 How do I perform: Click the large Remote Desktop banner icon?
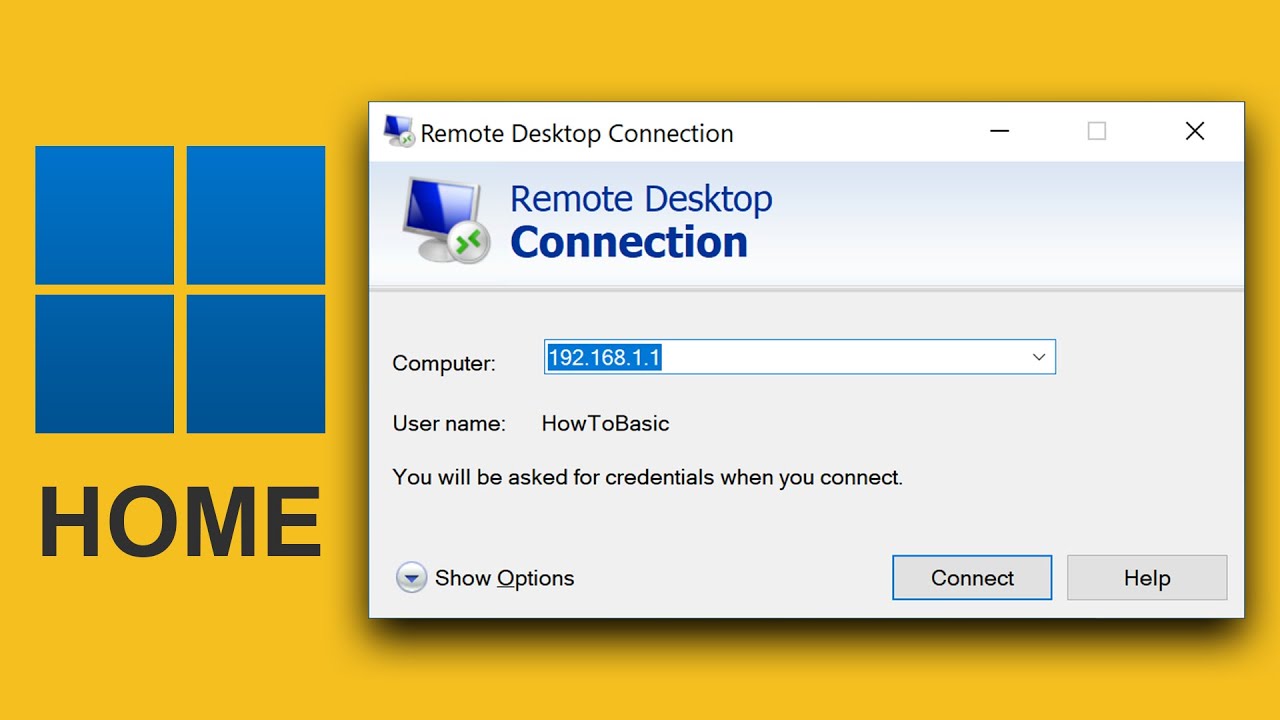[446, 221]
